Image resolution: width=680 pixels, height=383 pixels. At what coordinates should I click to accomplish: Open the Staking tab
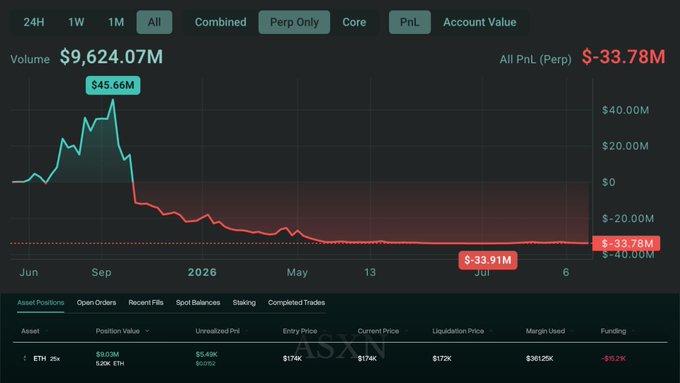click(x=244, y=302)
